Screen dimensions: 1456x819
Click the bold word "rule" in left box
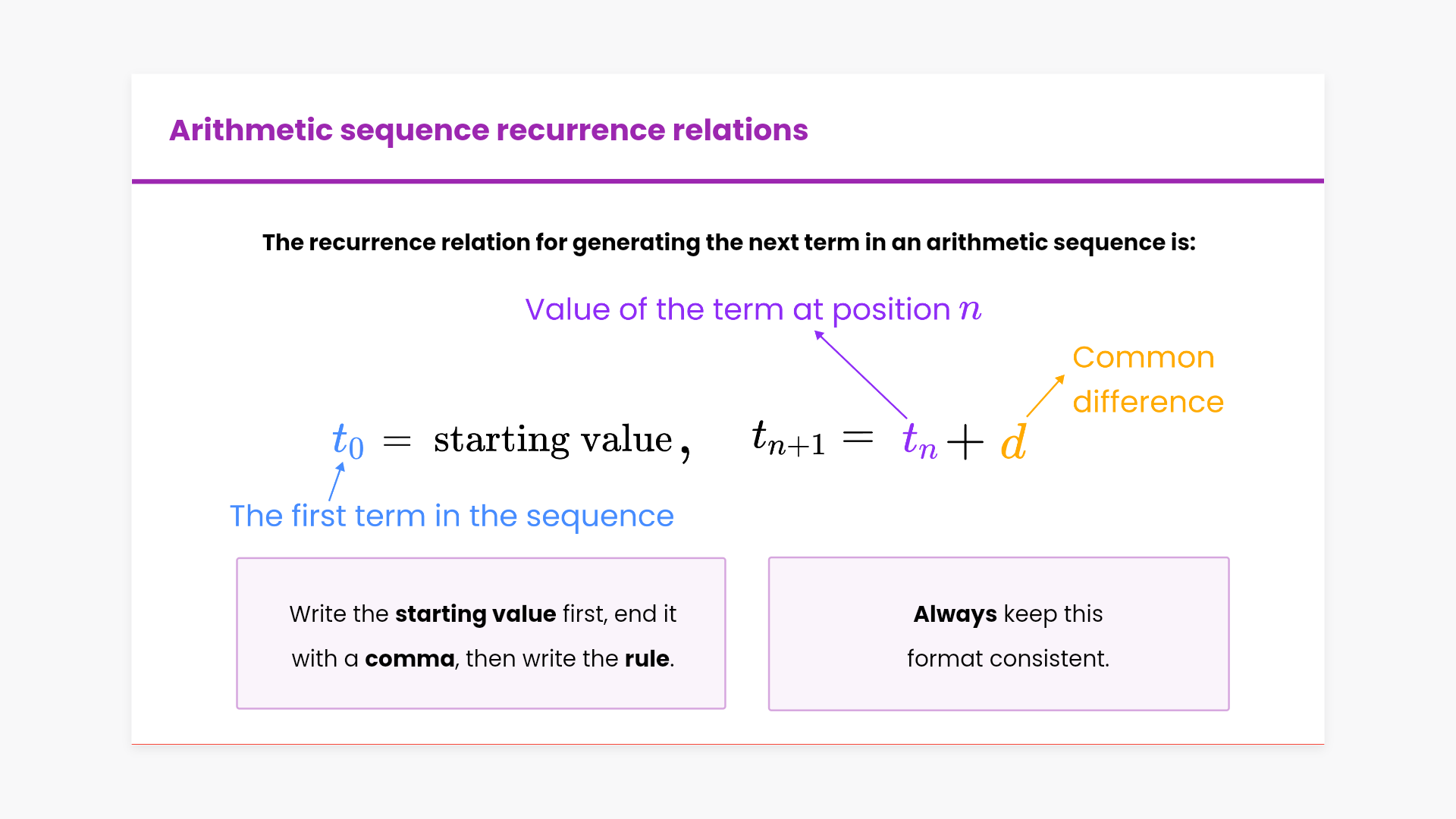[647, 658]
